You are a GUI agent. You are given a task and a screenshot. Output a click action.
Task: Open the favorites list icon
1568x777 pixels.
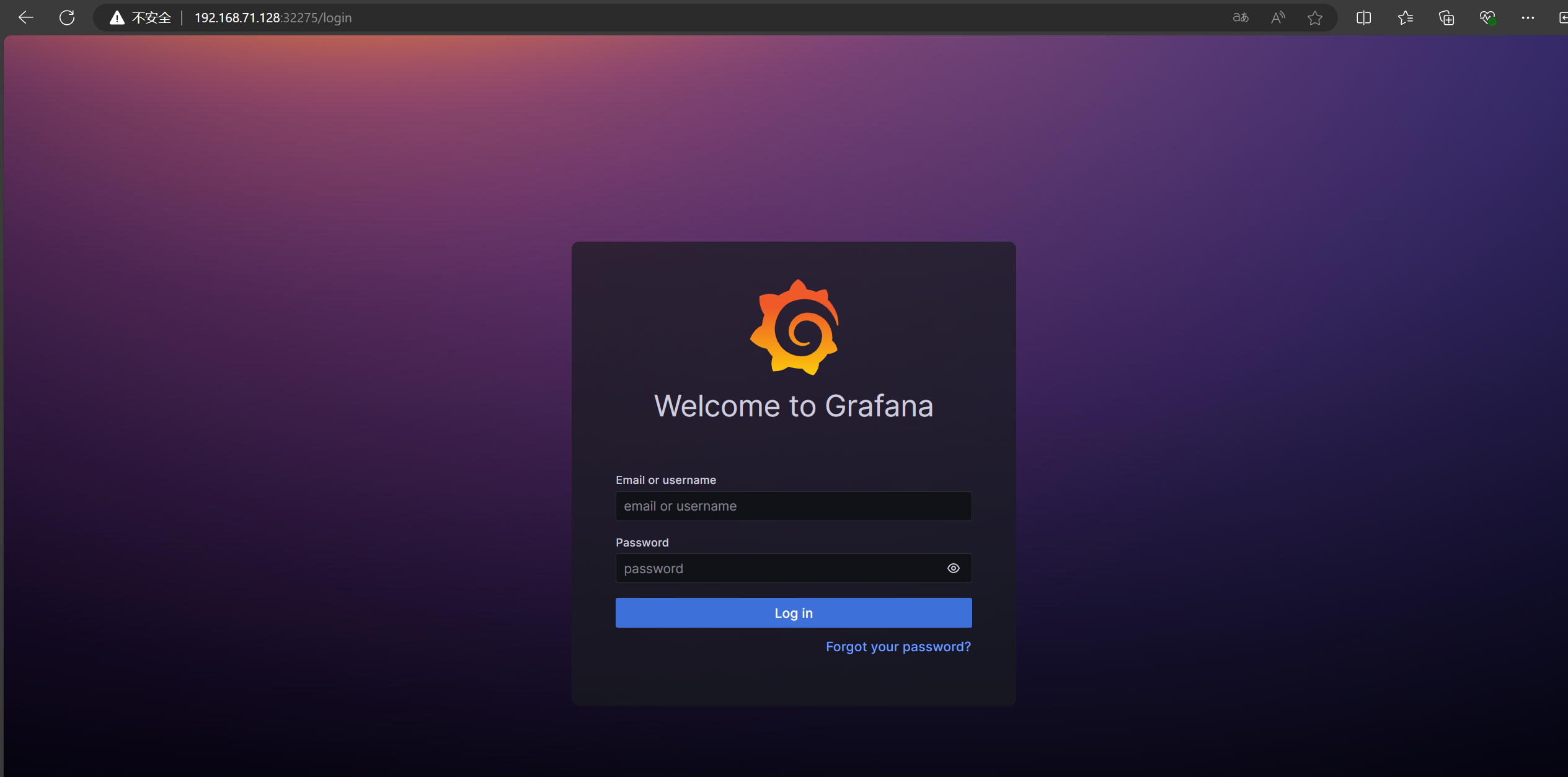click(1405, 18)
